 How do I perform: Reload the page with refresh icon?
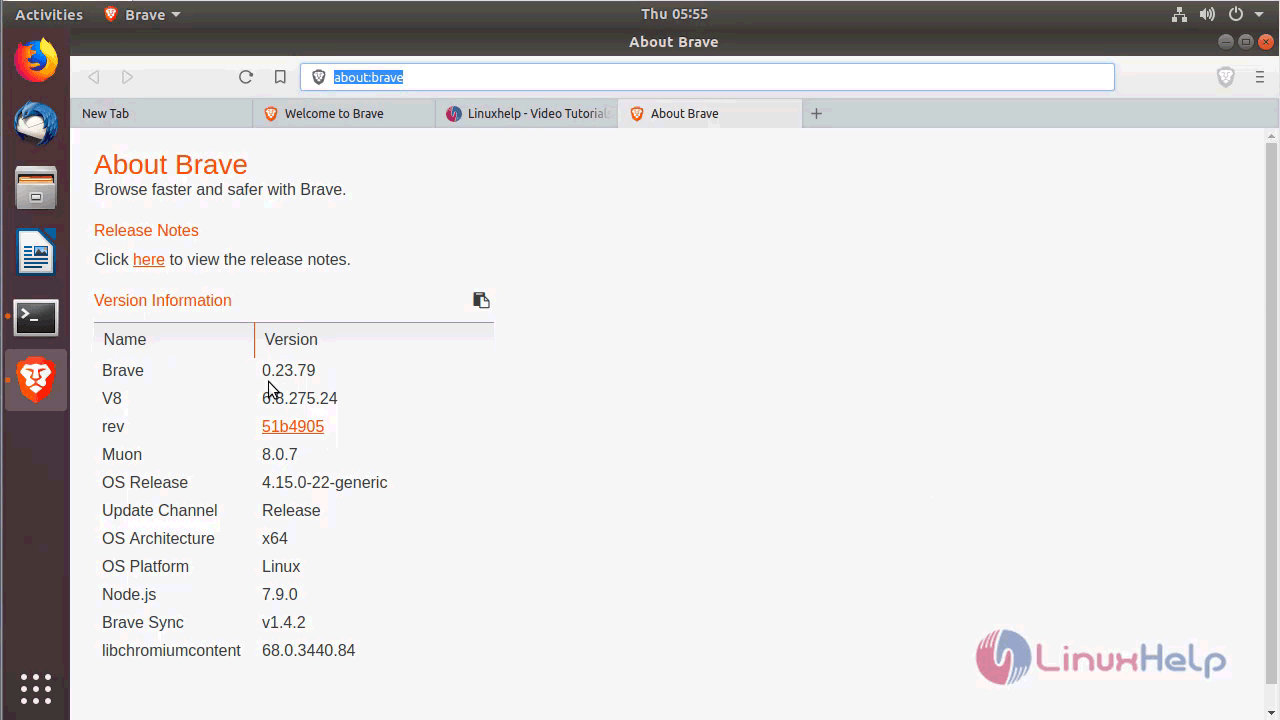[x=246, y=77]
